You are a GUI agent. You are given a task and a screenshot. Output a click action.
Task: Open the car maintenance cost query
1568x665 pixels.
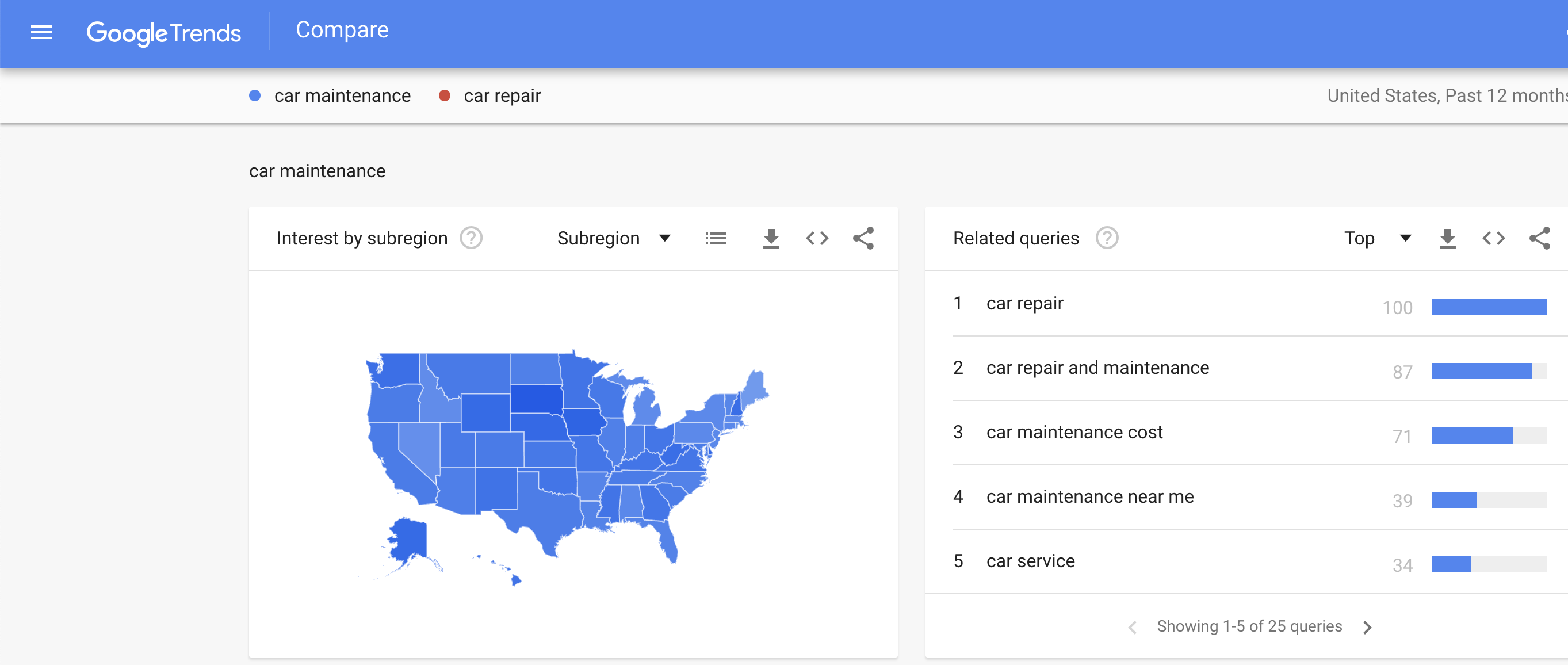[x=1074, y=432]
